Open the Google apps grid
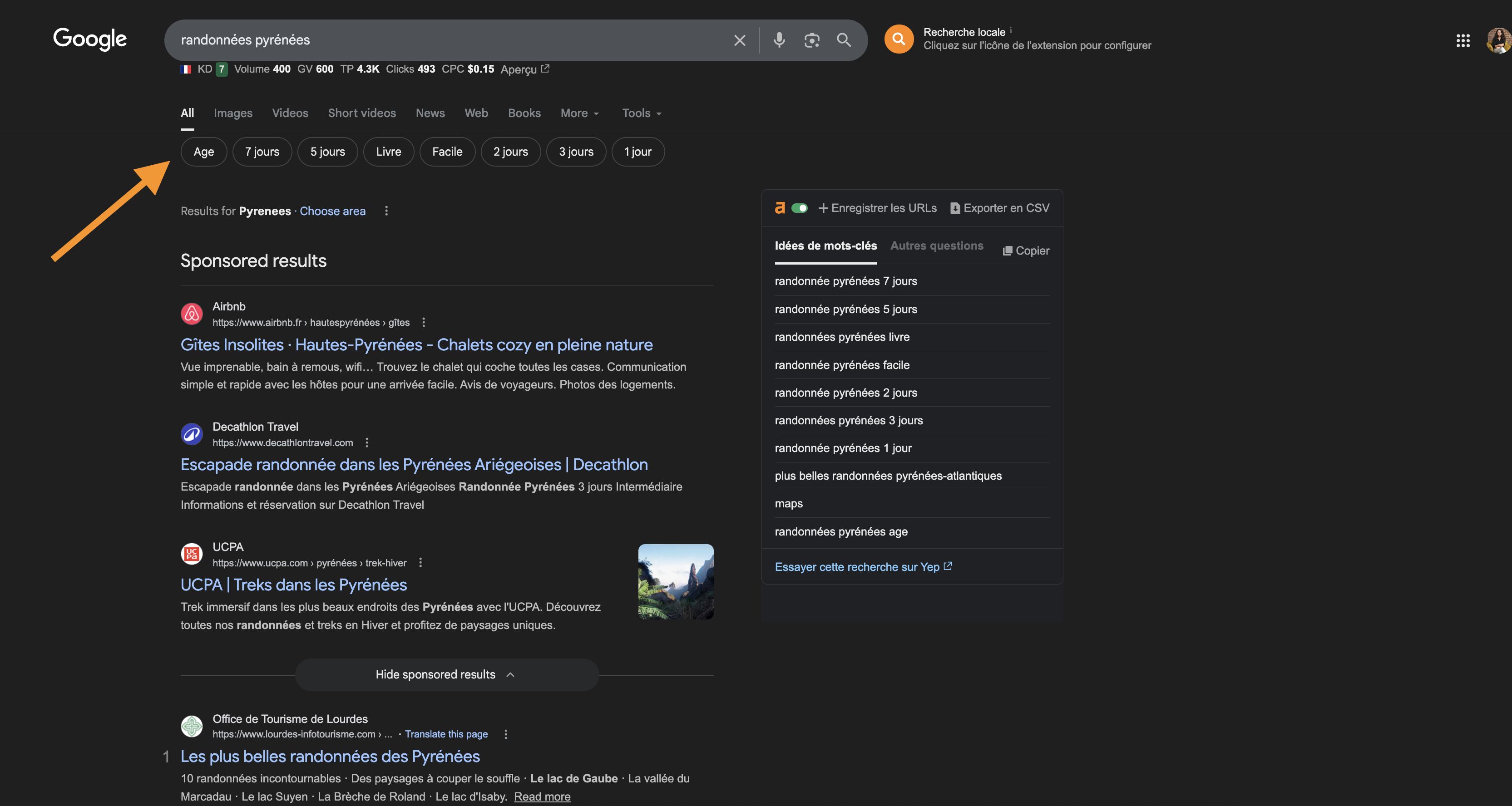Screen dimensions: 1512x806 [1463, 40]
